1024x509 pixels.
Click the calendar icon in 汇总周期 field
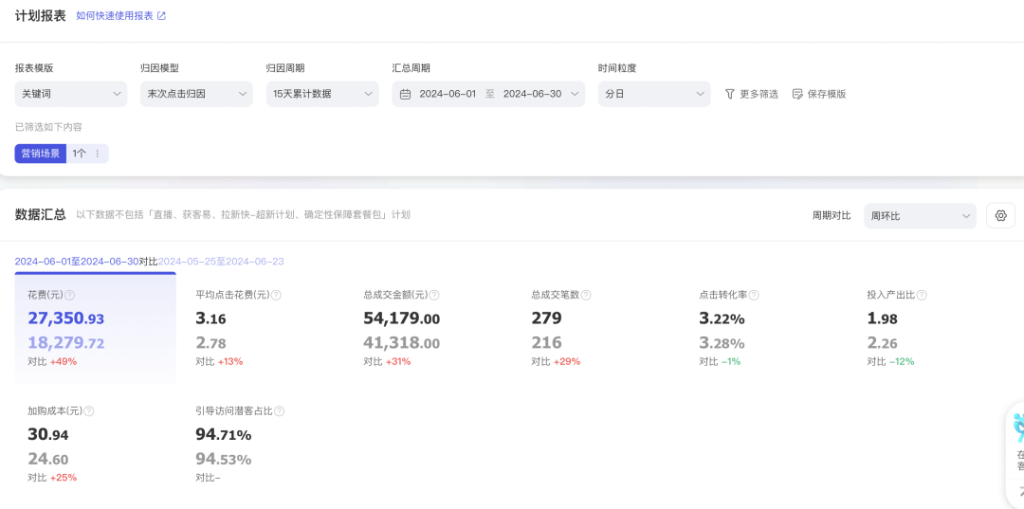tap(405, 94)
